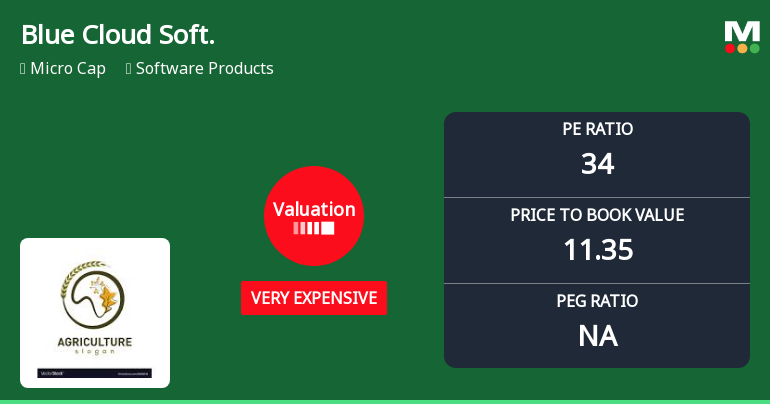The width and height of the screenshot is (770, 404).
Task: Click the 11.35 price to book value
Action: [597, 249]
